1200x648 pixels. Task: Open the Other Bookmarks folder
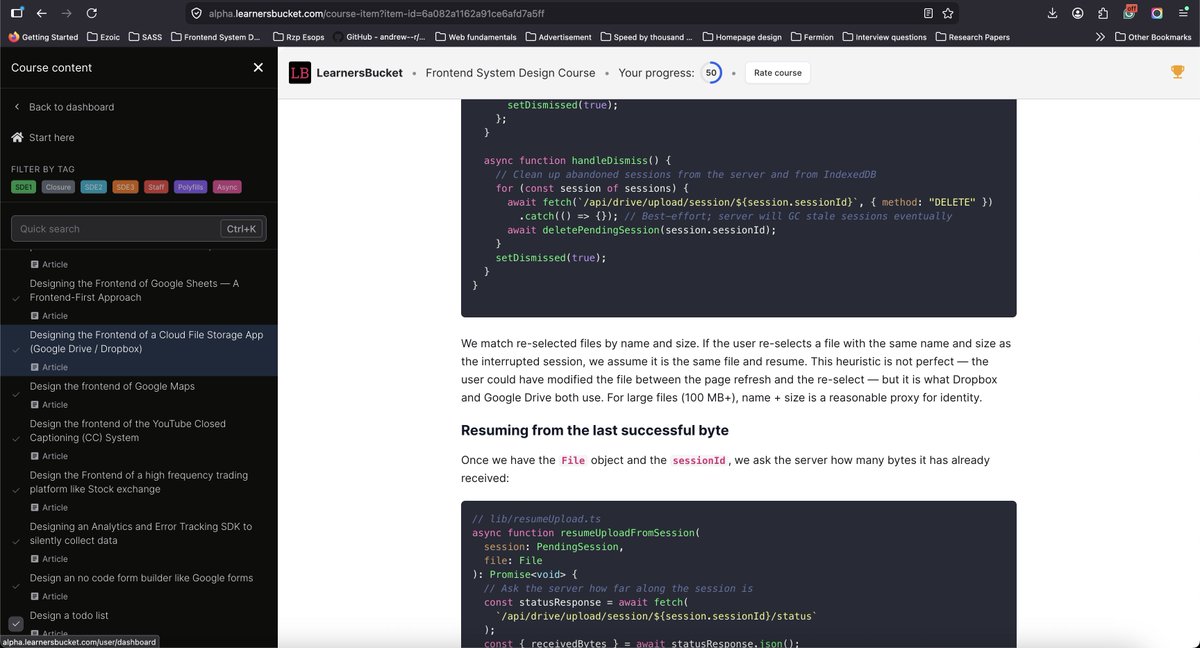1152,37
